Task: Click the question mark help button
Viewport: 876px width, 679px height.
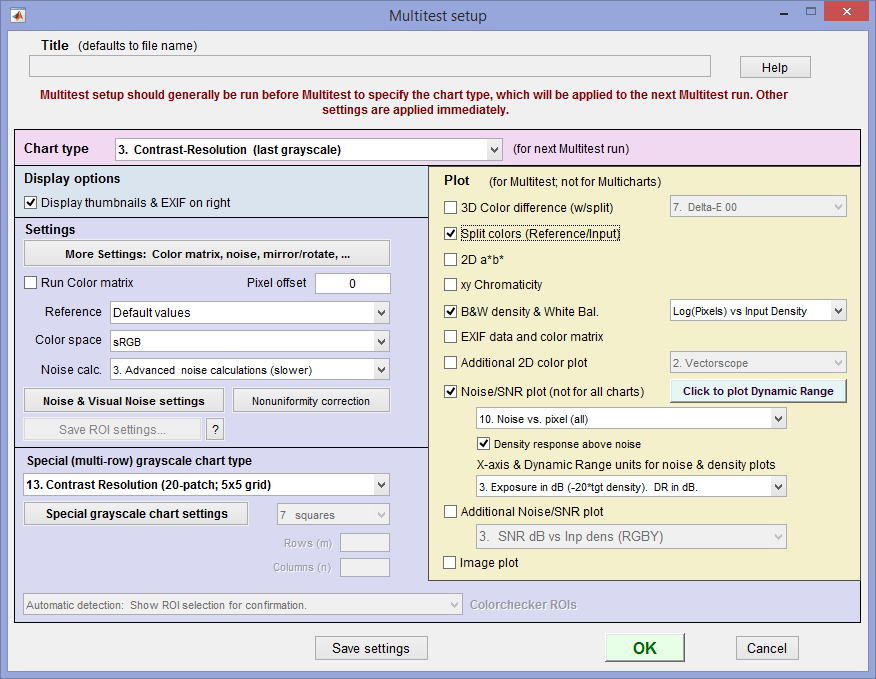Action: [215, 429]
